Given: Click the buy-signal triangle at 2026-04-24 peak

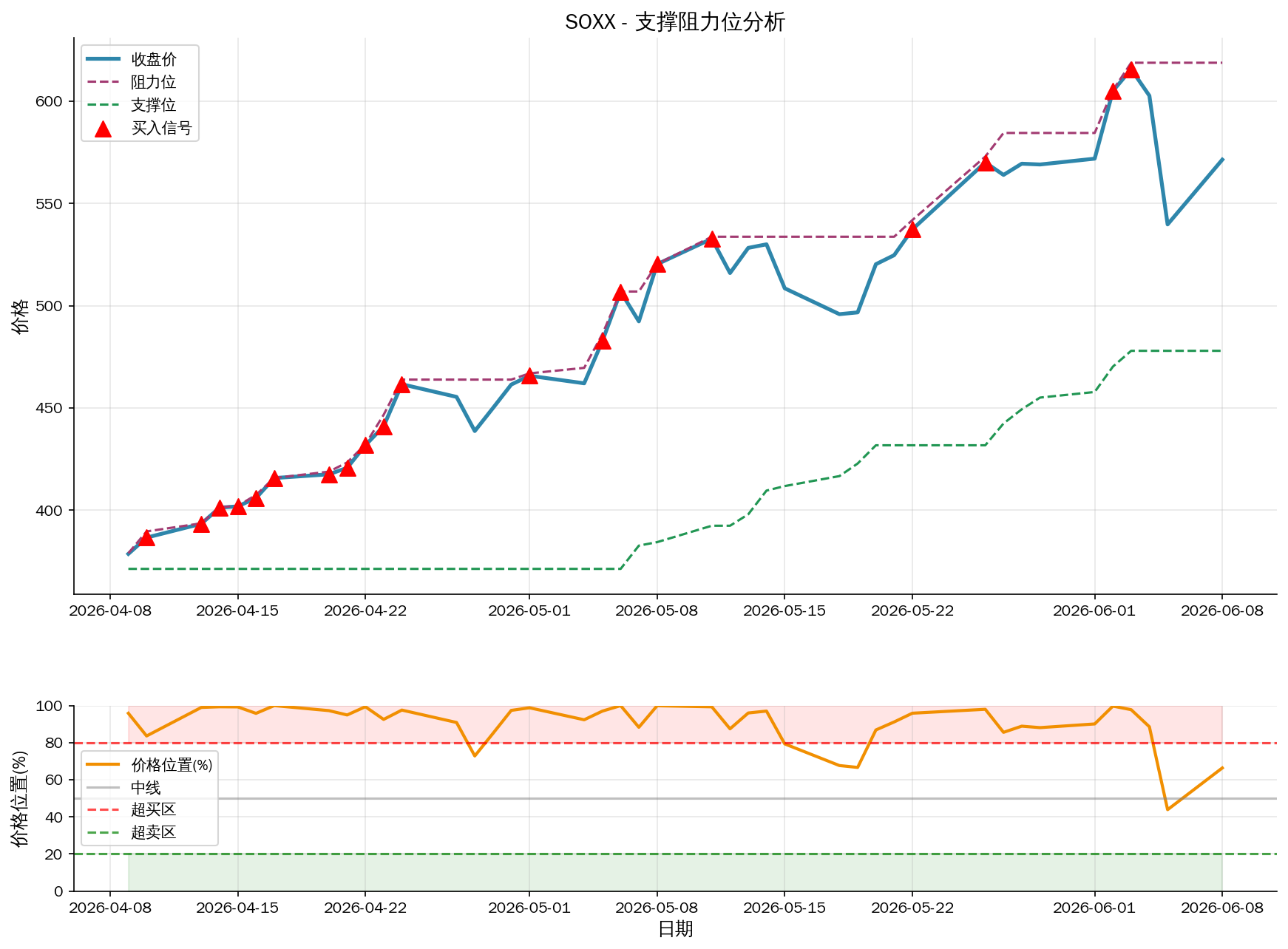Looking at the screenshot, I should pos(401,384).
